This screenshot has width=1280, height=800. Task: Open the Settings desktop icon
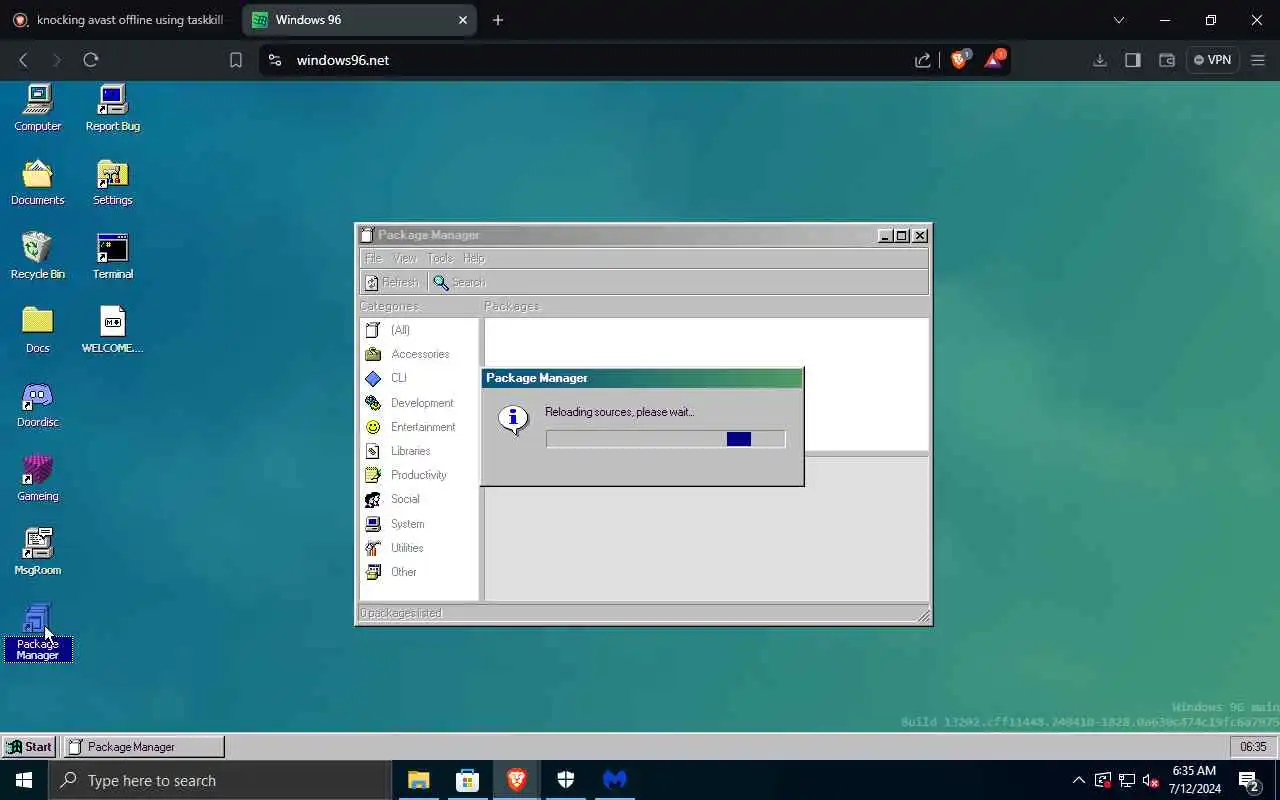(112, 182)
